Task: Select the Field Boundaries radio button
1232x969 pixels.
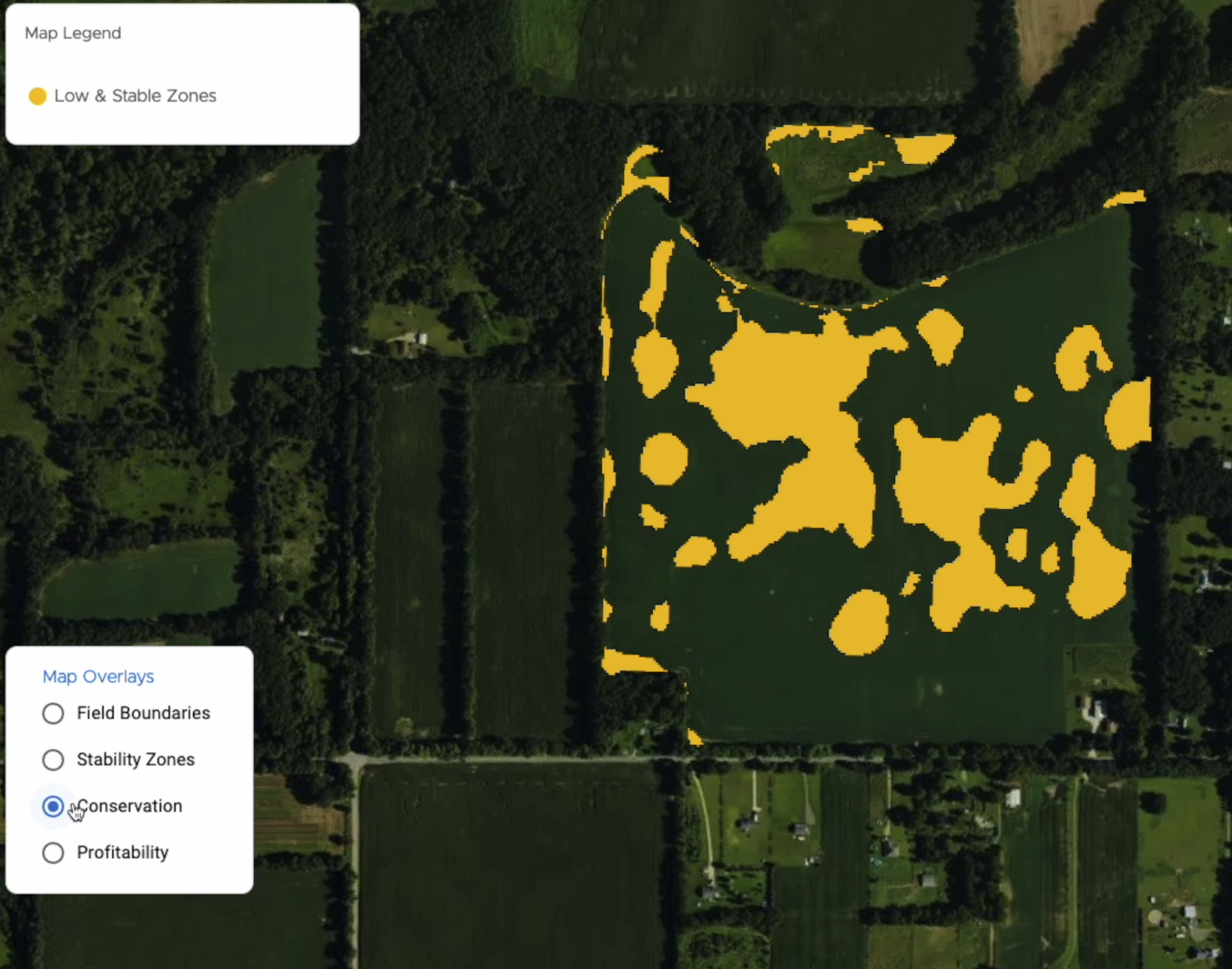Action: point(53,713)
